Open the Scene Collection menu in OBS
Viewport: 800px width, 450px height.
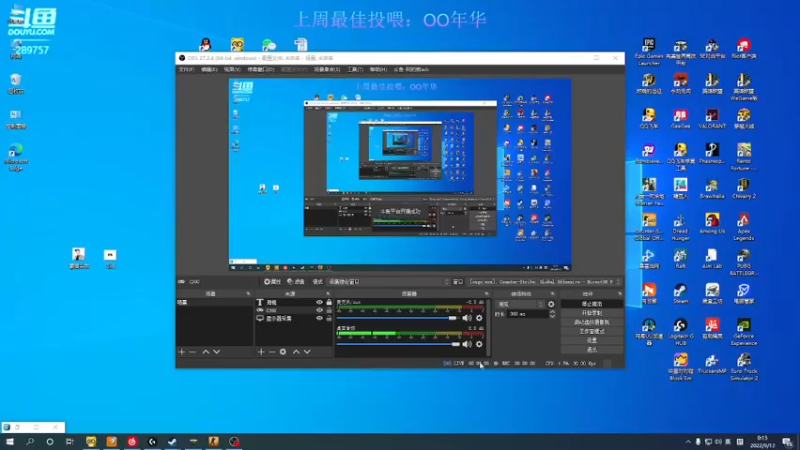click(x=327, y=69)
